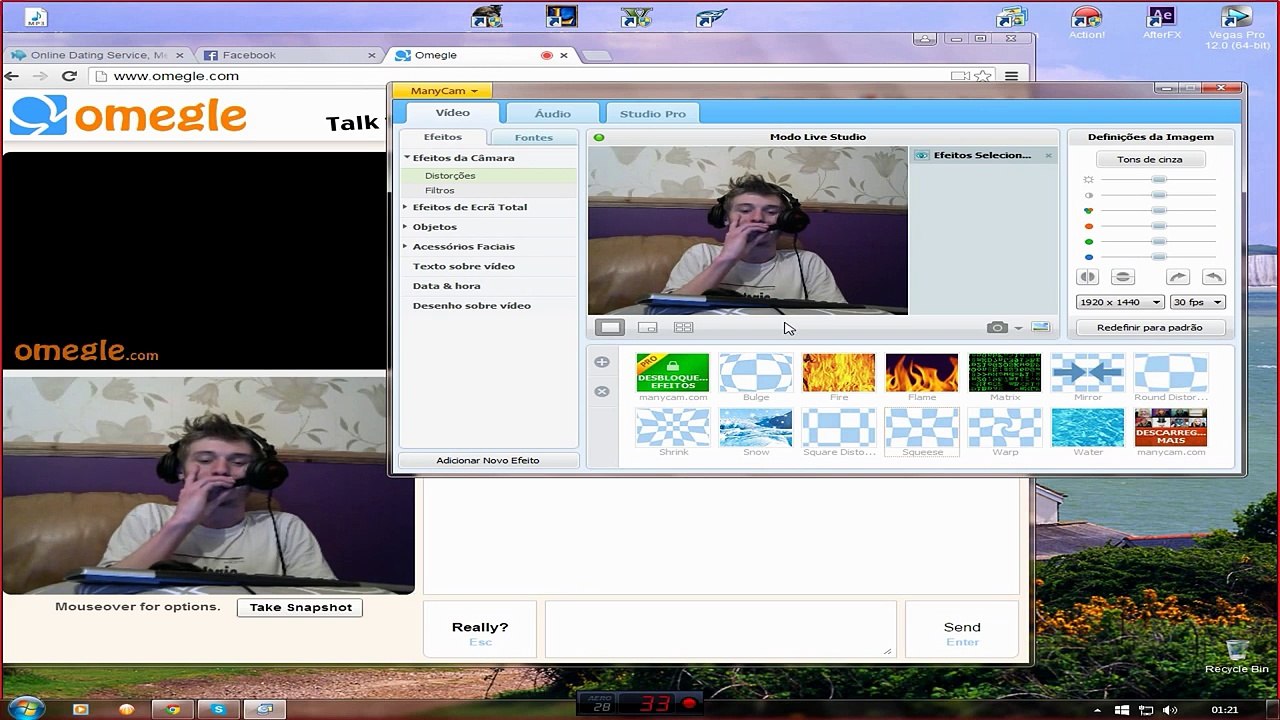1280x720 pixels.
Task: Switch to the Áudio tab
Action: pos(553,113)
